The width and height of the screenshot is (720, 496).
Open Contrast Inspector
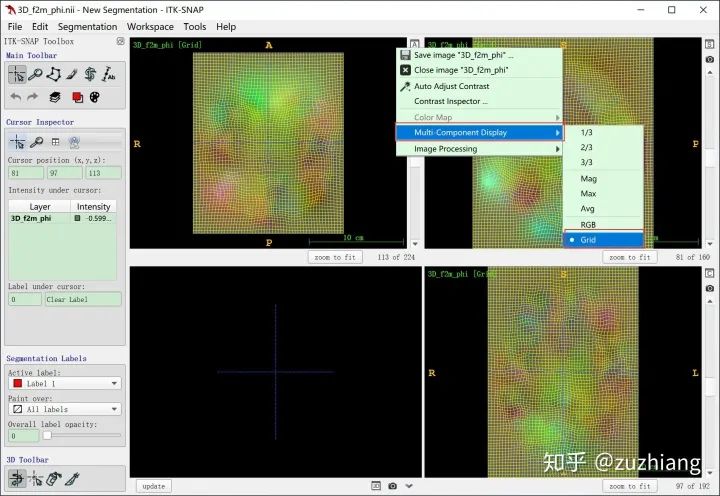479,101
